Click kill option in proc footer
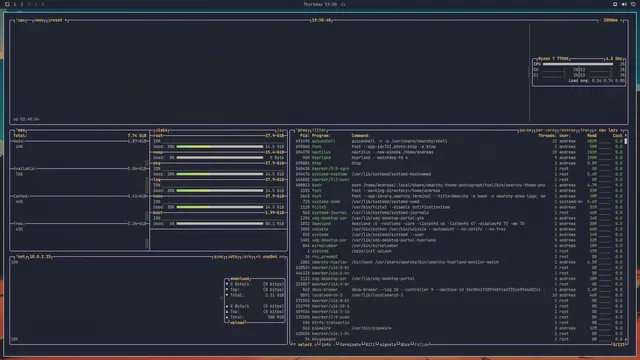Screen dimensions: 640x360 click(370, 345)
